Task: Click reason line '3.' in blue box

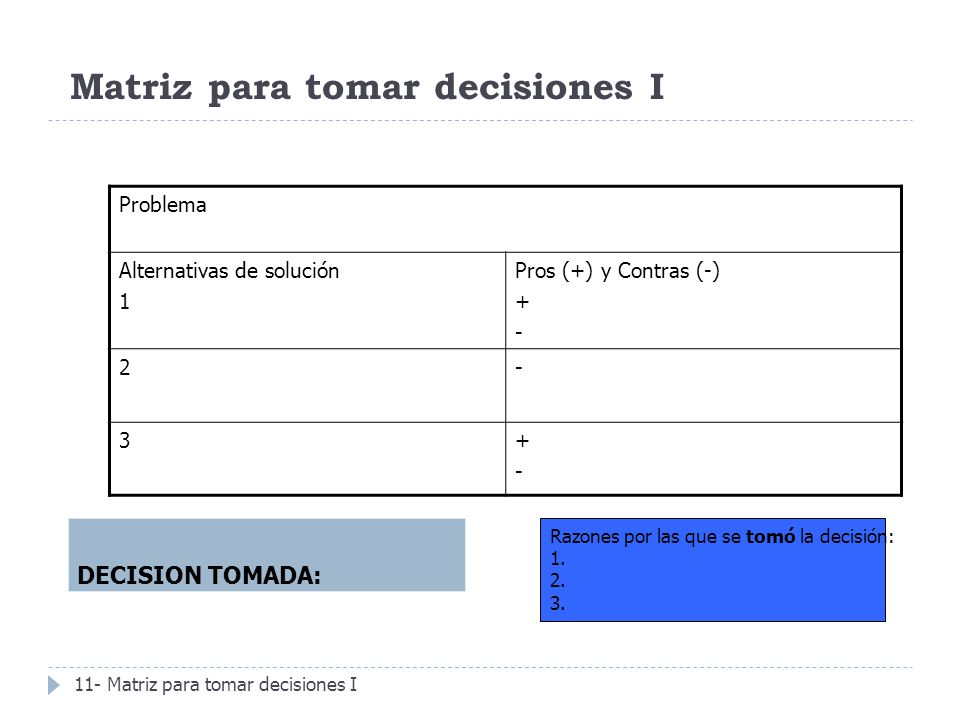Action: (557, 604)
